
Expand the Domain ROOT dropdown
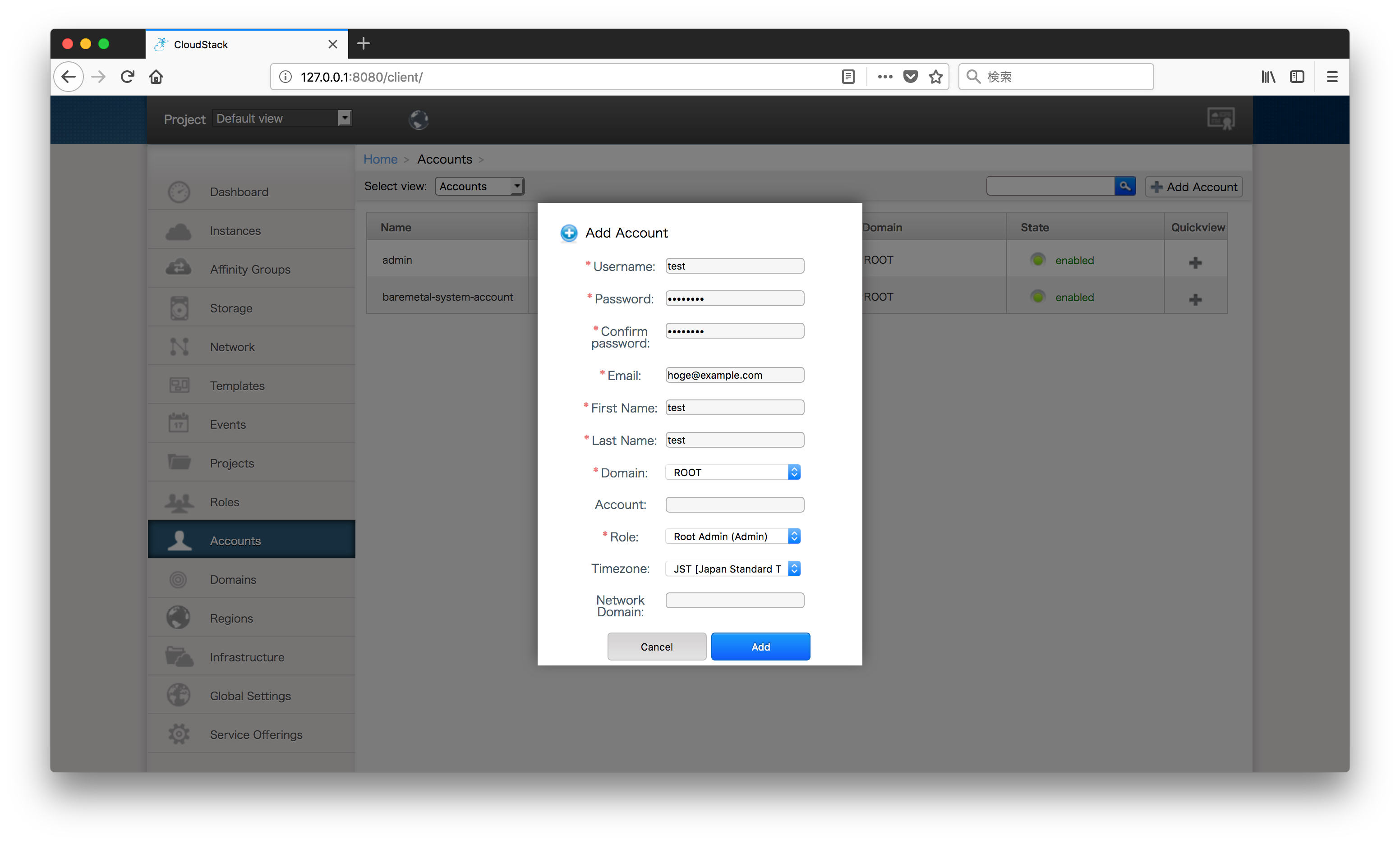(x=733, y=472)
